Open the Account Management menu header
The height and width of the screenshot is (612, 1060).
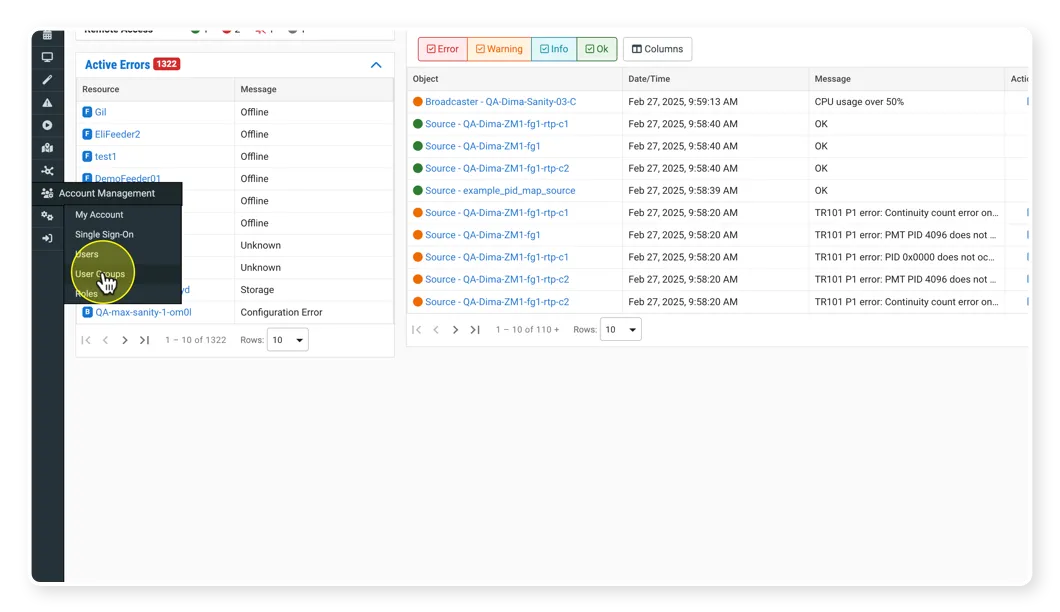[x=107, y=193]
